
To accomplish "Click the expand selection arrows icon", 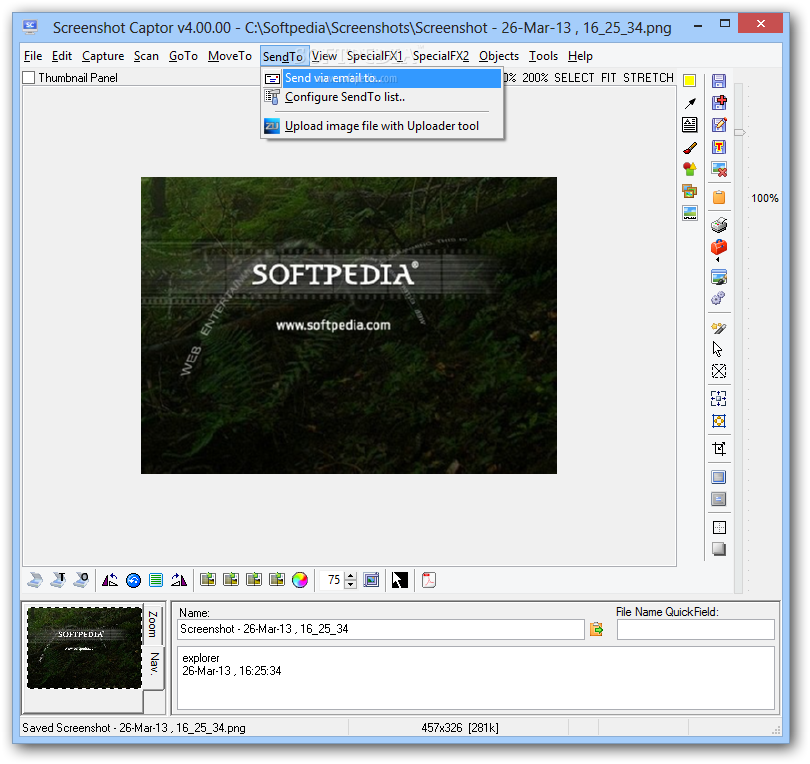I will [x=719, y=399].
